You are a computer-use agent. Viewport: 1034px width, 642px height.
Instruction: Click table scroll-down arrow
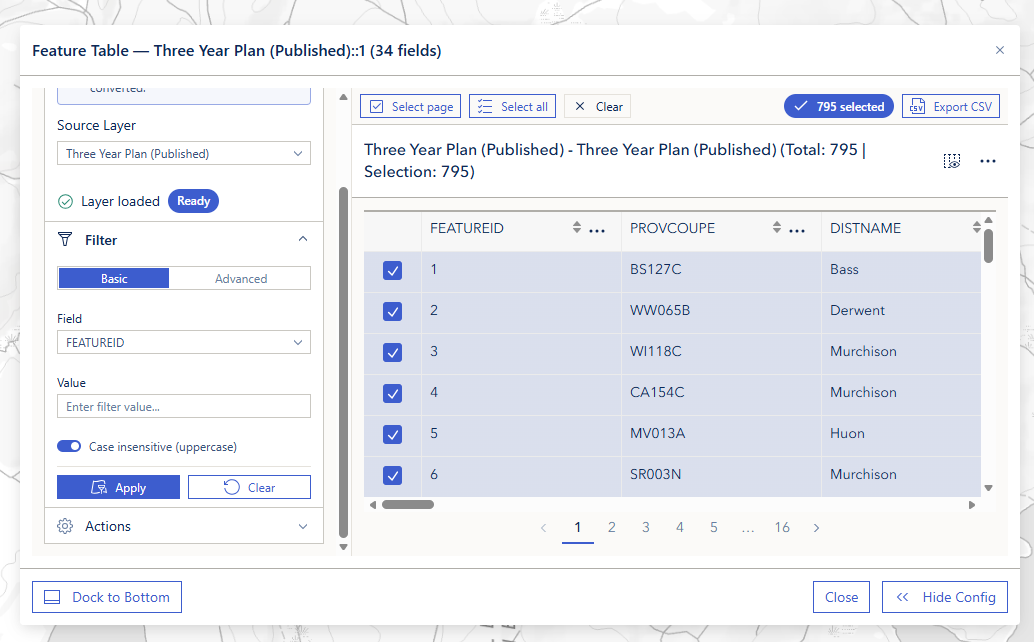988,488
